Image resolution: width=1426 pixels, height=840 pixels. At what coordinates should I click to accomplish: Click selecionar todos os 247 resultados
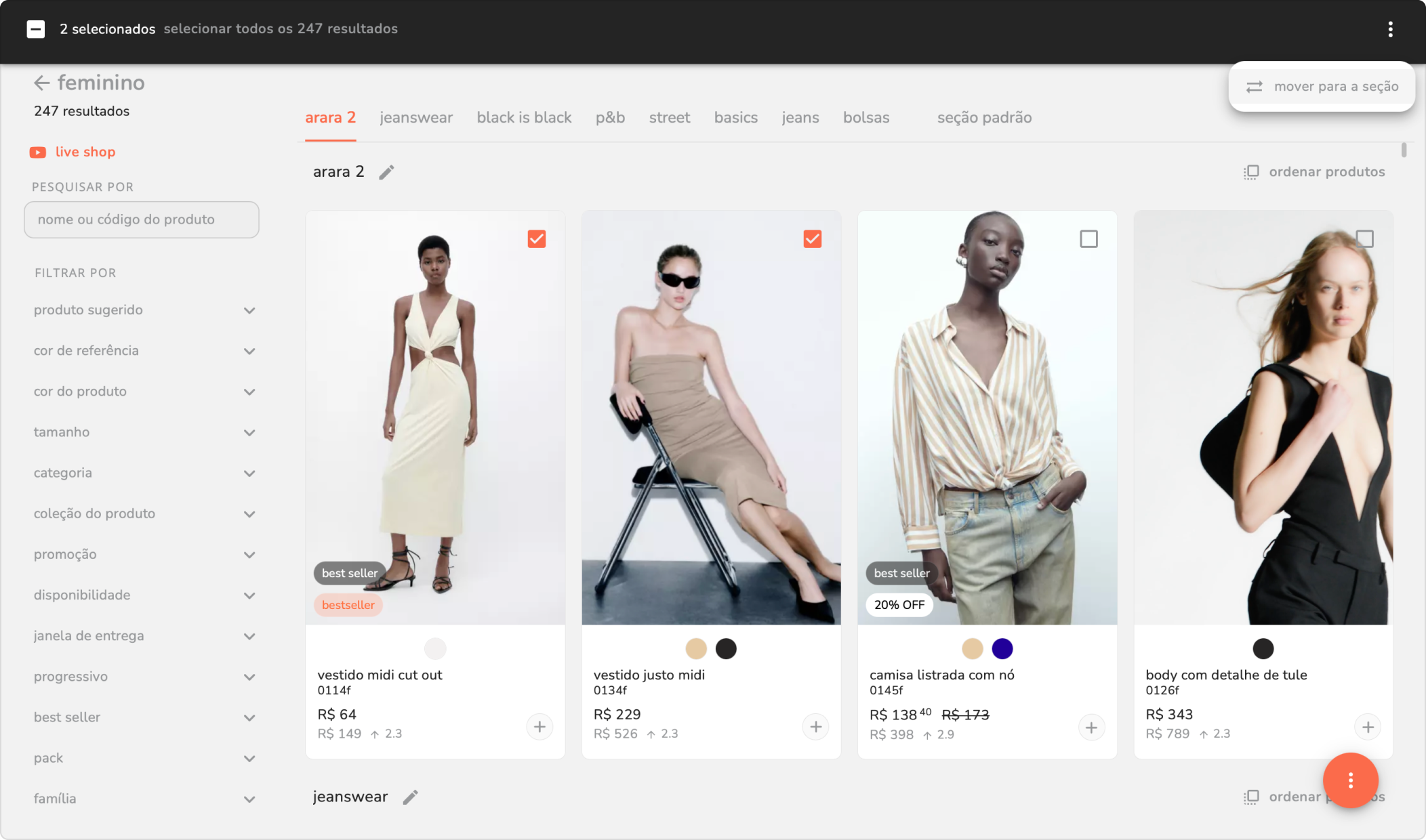(281, 29)
